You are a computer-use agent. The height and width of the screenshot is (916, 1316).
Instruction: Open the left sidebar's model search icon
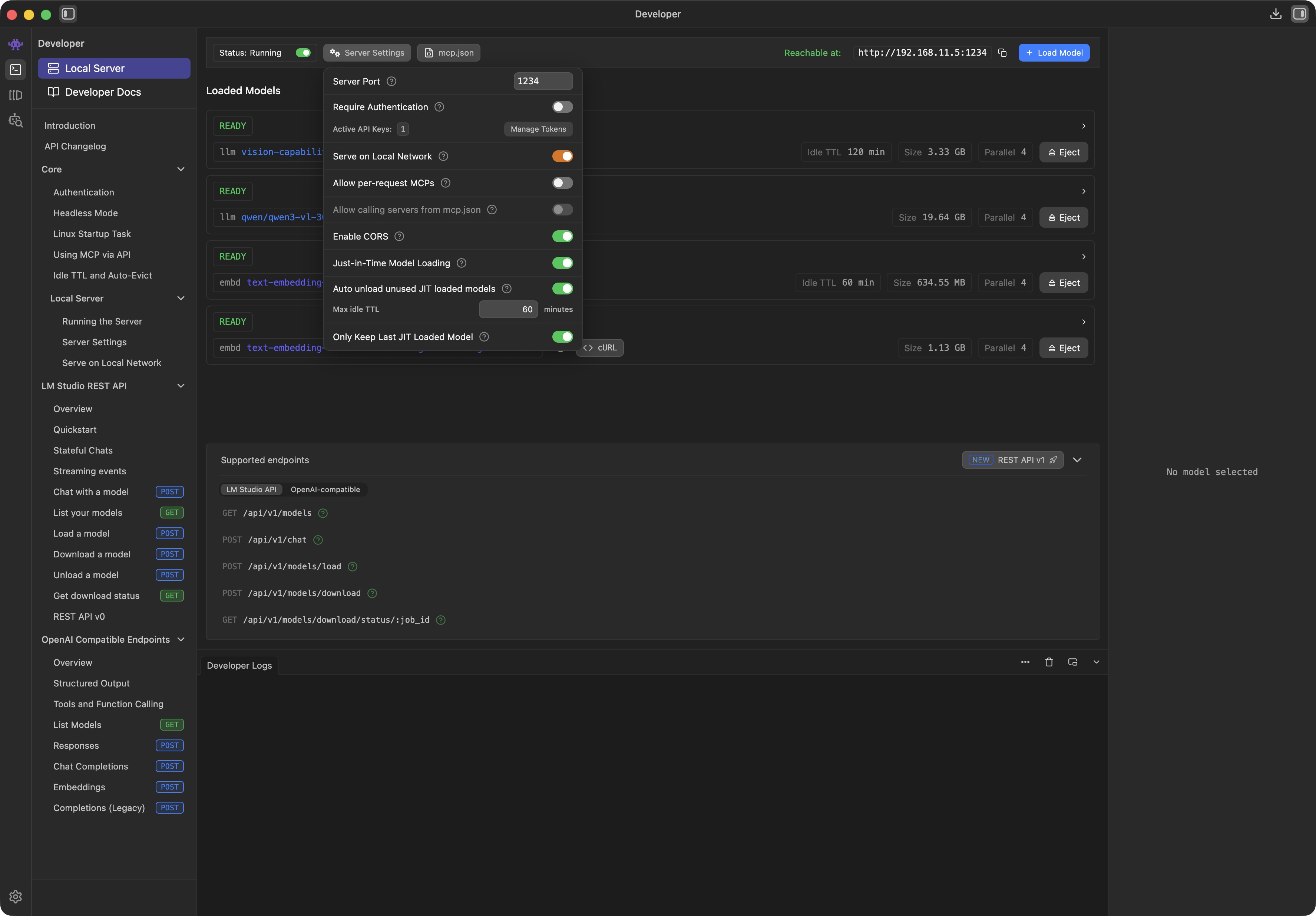(x=16, y=121)
